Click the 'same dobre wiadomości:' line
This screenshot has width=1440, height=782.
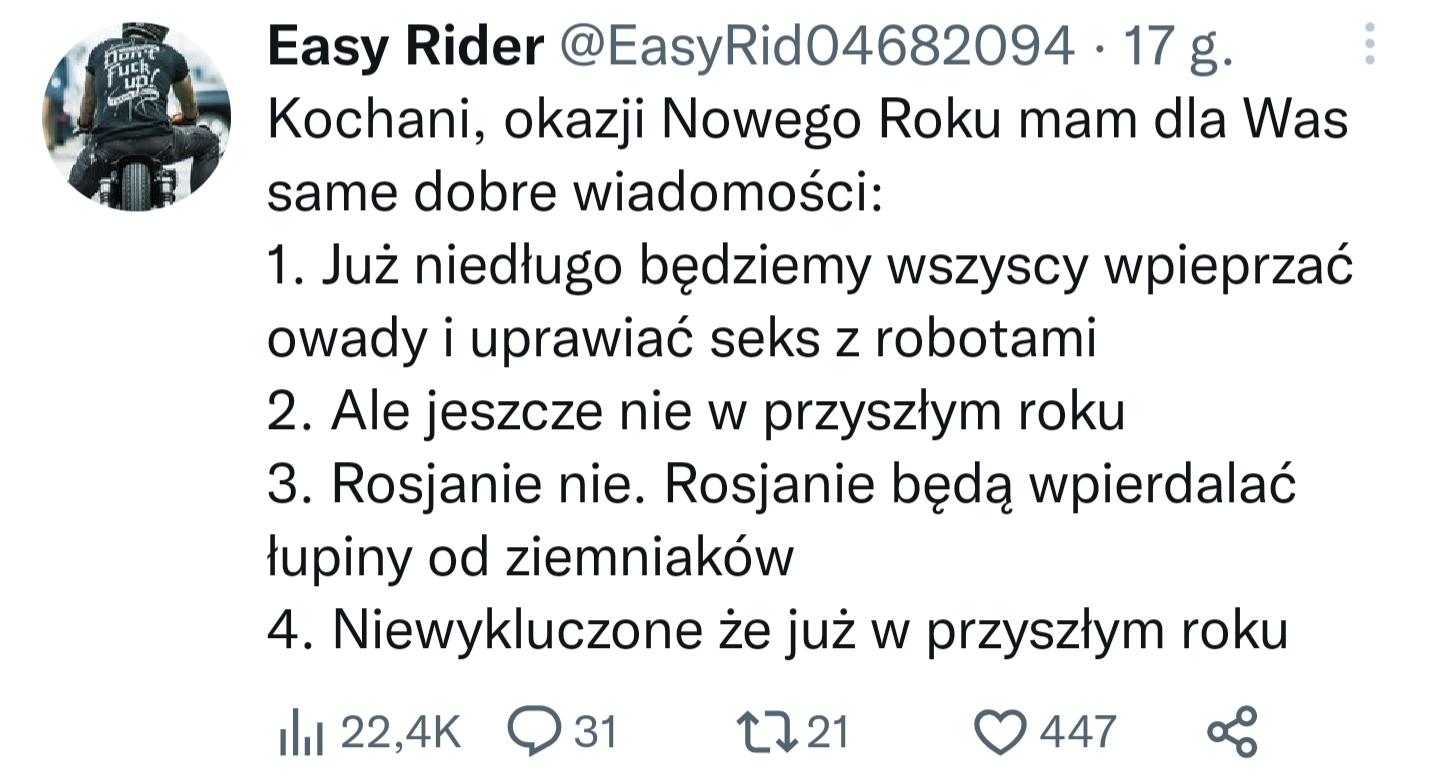click(574, 194)
